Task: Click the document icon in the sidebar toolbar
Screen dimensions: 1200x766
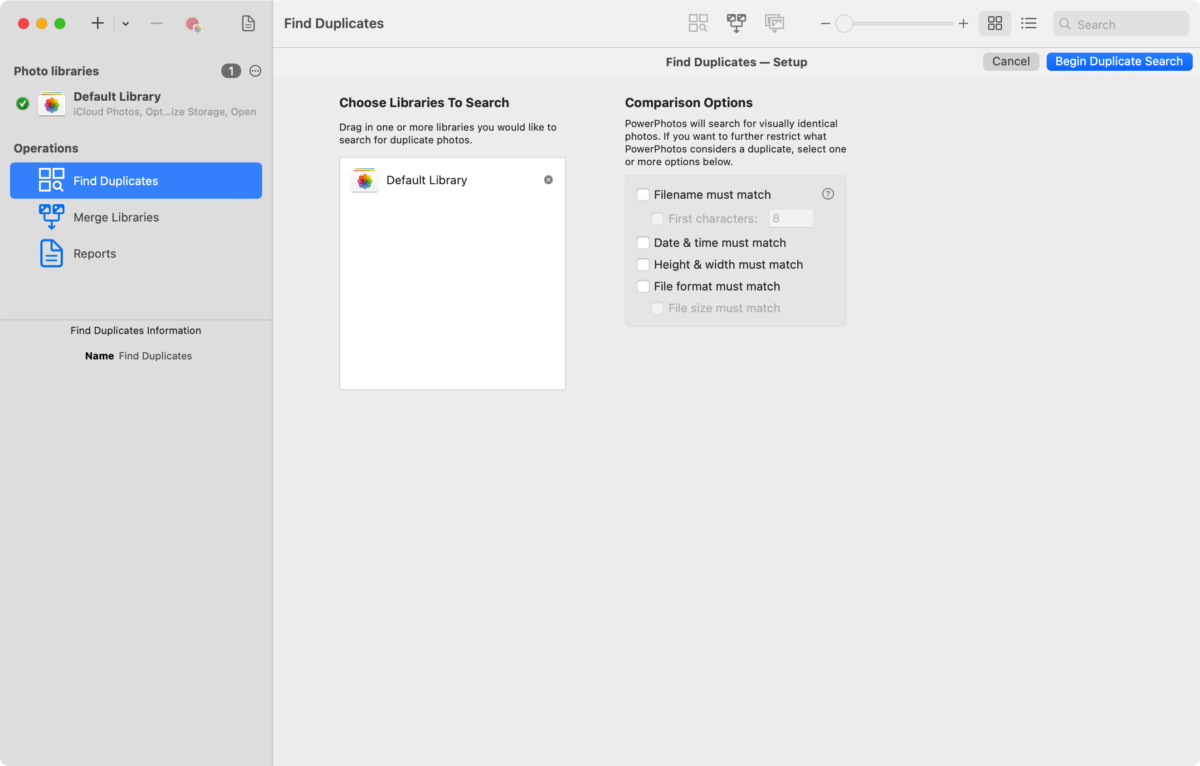Action: (x=248, y=23)
